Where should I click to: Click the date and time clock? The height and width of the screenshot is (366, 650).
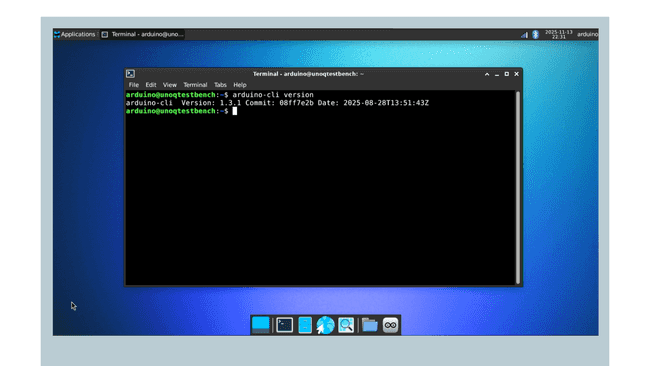point(558,34)
